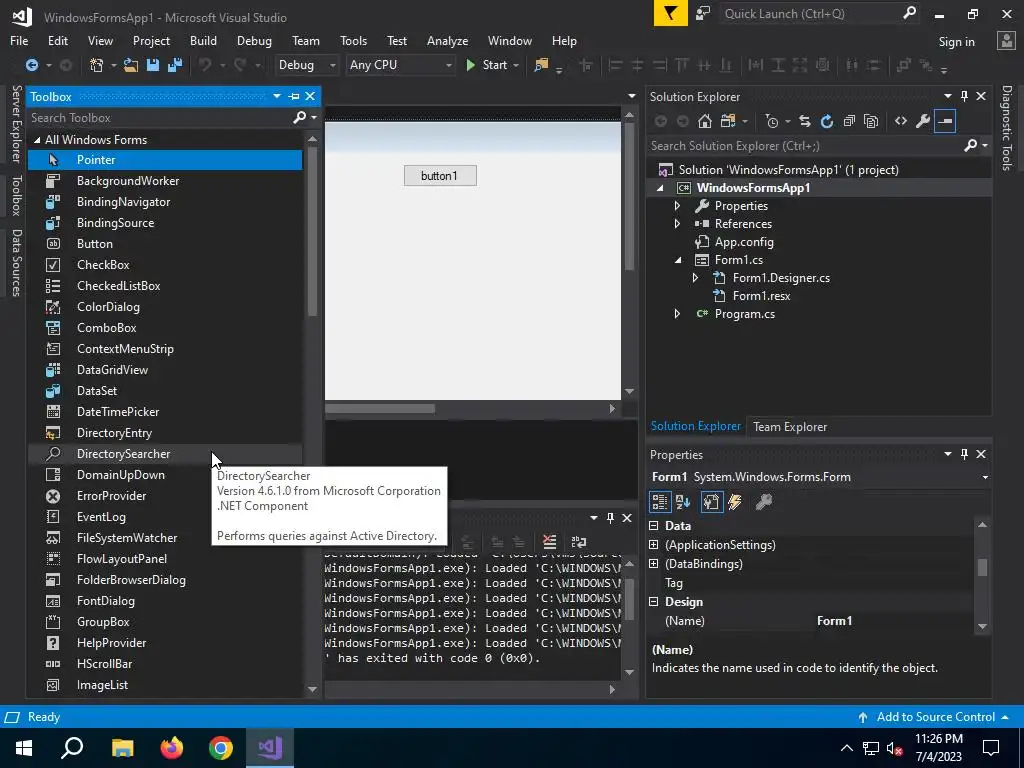This screenshot has height=768, width=1024.
Task: Open the Tools menu
Action: tap(353, 40)
